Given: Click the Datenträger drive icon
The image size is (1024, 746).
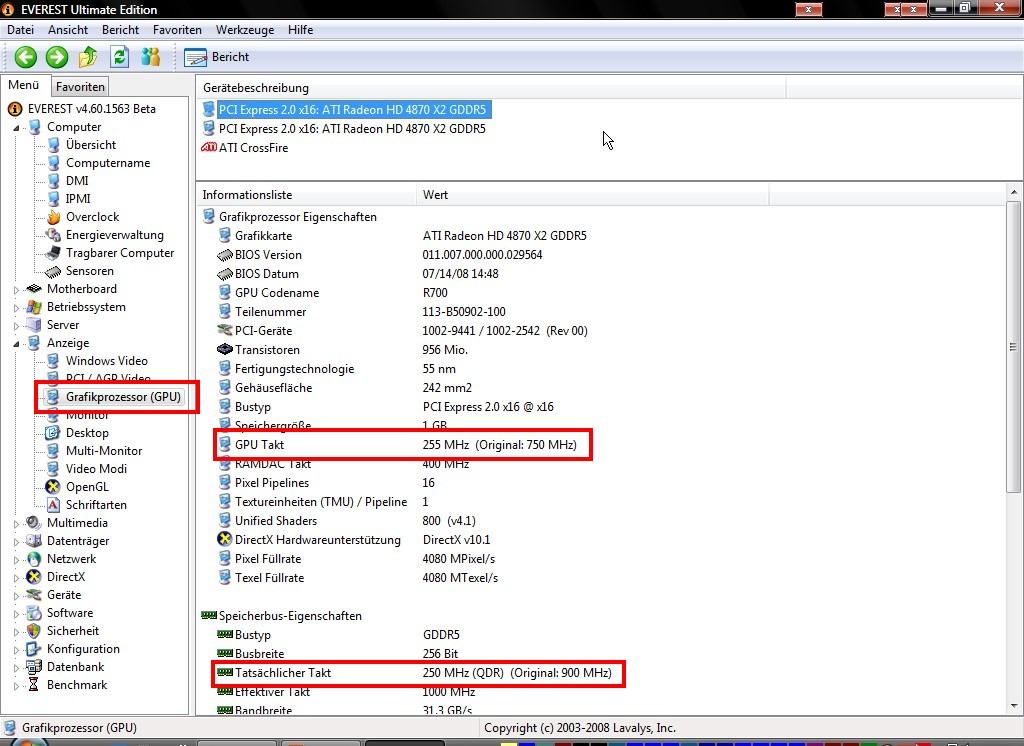Looking at the screenshot, I should (x=33, y=541).
